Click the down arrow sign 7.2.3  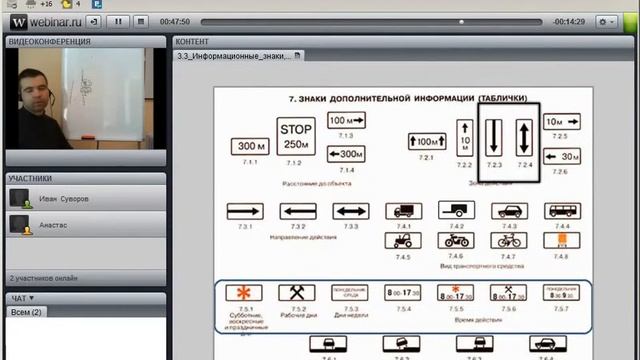click(x=494, y=138)
